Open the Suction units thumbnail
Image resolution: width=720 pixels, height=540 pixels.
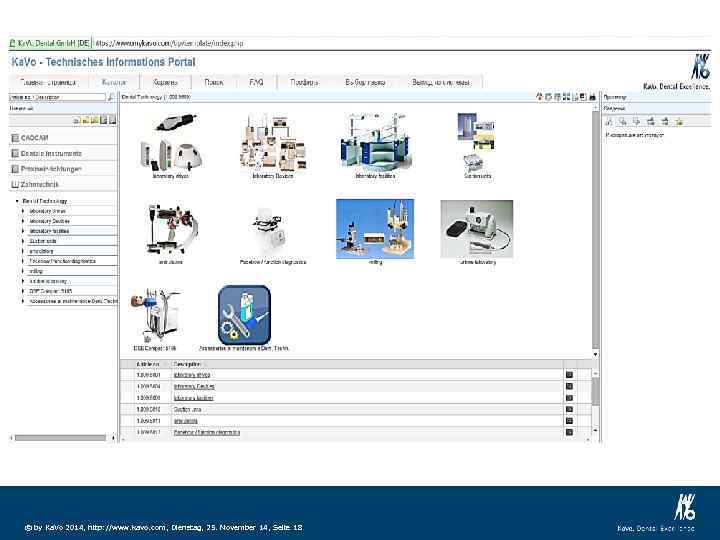477,142
